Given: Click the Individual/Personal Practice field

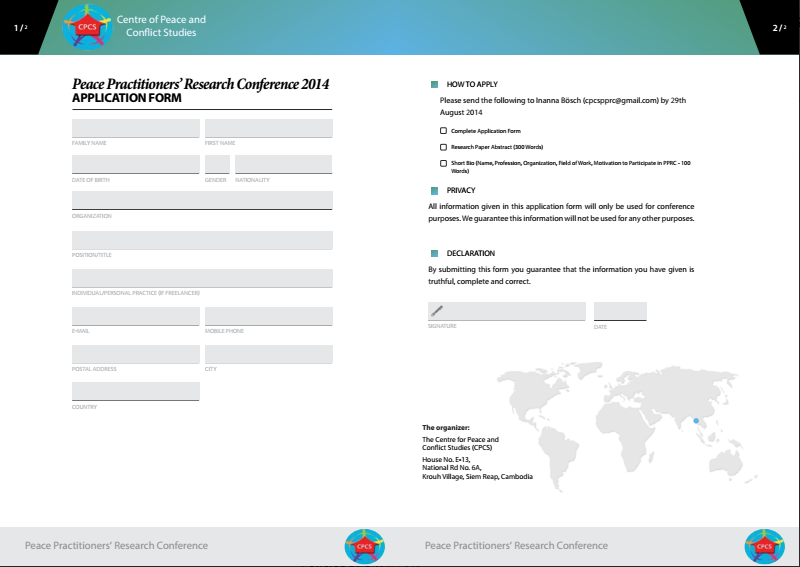Looking at the screenshot, I should coord(202,278).
